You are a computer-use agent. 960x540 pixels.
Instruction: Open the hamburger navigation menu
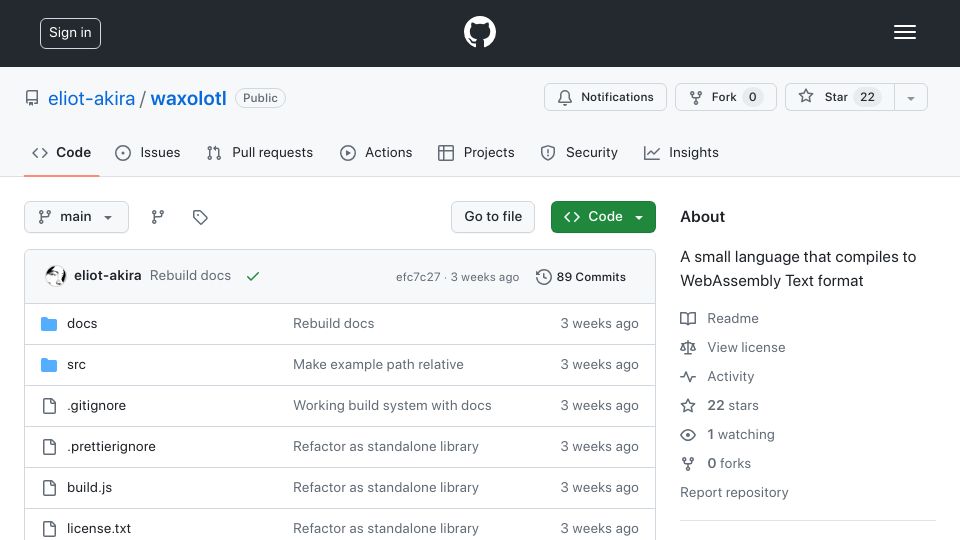pyautogui.click(x=904, y=32)
